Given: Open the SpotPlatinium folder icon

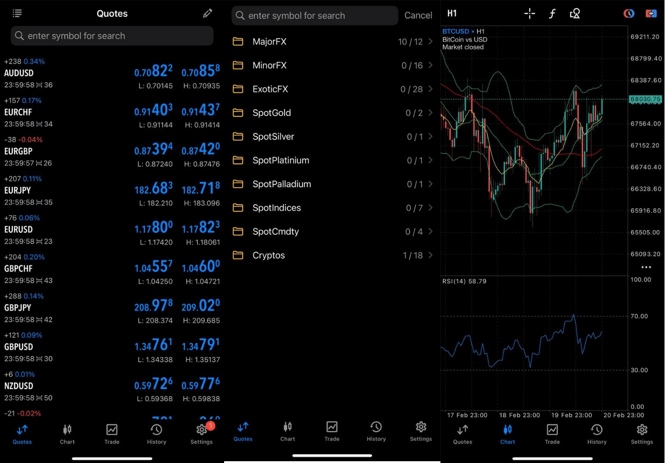Looking at the screenshot, I should click(238, 160).
